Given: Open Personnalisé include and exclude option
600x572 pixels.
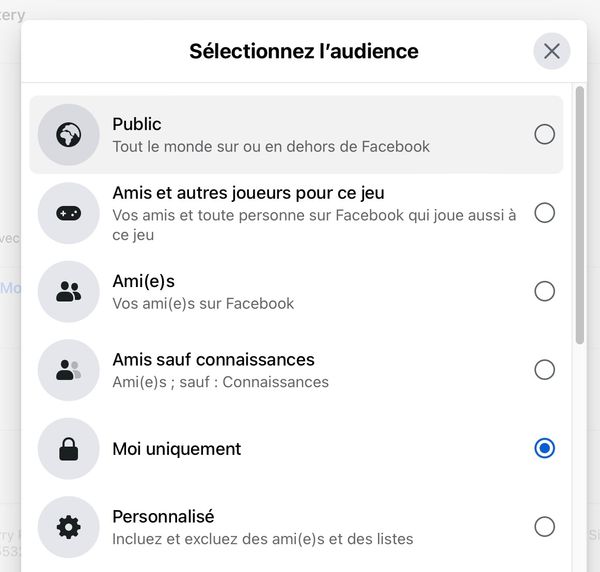Looking at the screenshot, I should (x=296, y=527).
